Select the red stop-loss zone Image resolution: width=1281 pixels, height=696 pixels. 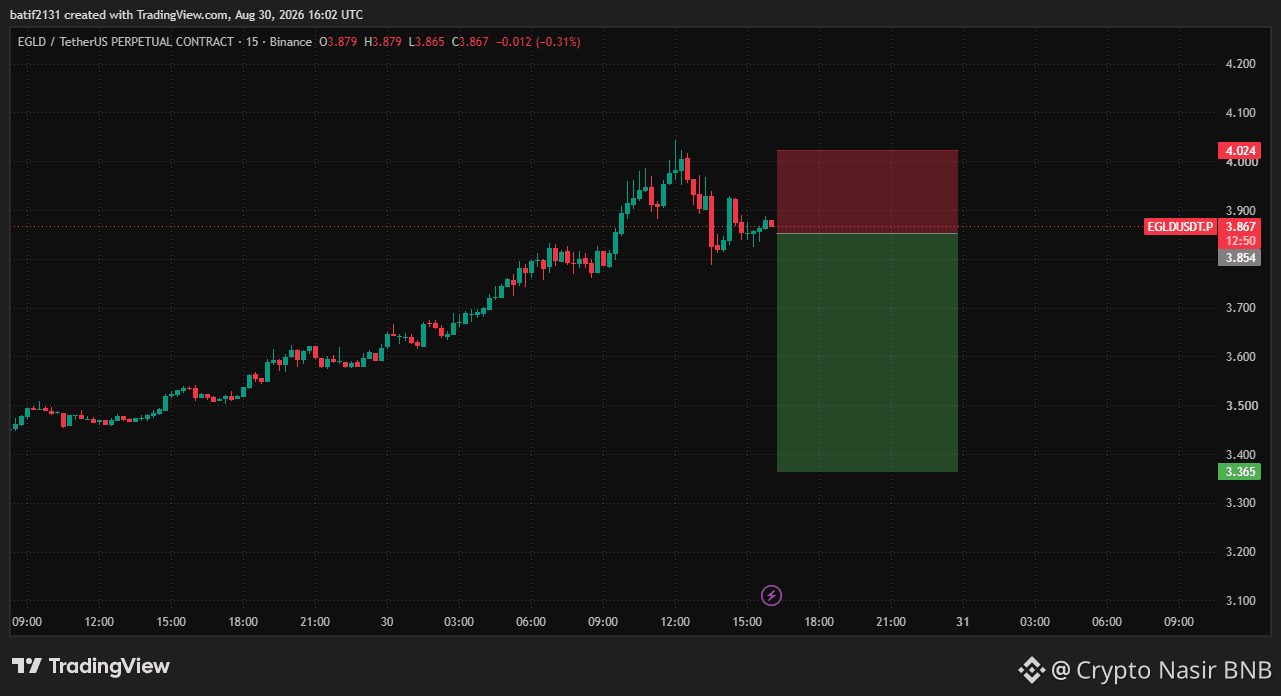[x=867, y=192]
